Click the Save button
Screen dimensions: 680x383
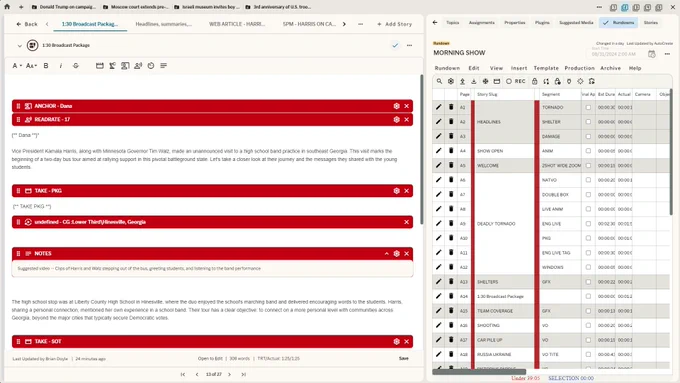click(x=404, y=359)
